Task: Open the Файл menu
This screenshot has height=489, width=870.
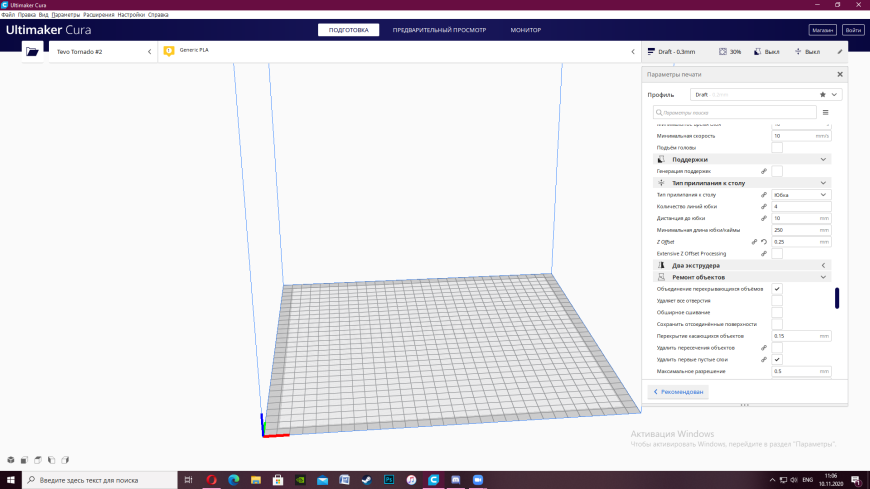Action: click(8, 15)
